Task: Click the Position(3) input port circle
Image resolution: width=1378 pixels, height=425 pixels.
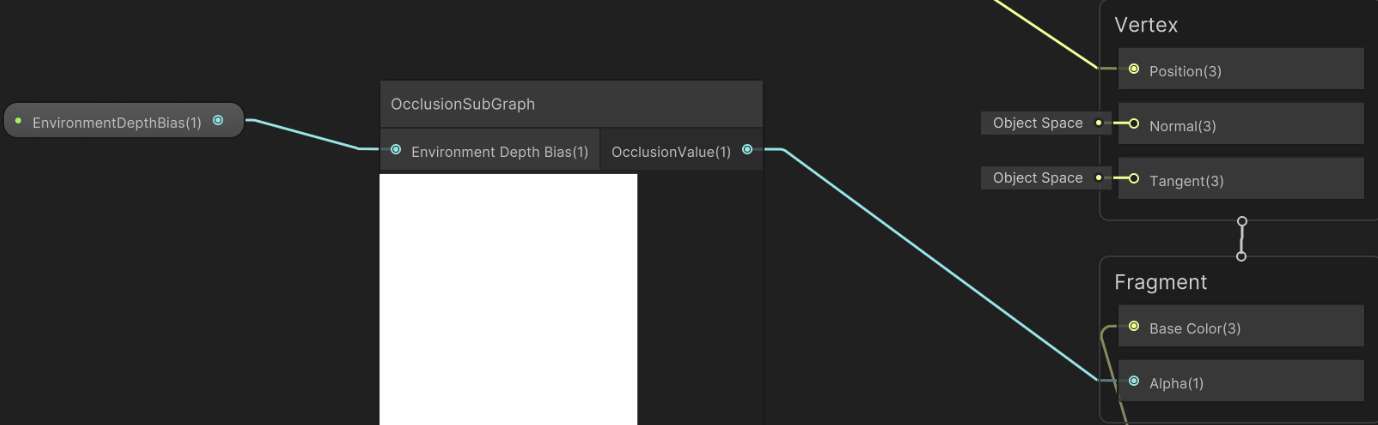Action: [x=1133, y=70]
